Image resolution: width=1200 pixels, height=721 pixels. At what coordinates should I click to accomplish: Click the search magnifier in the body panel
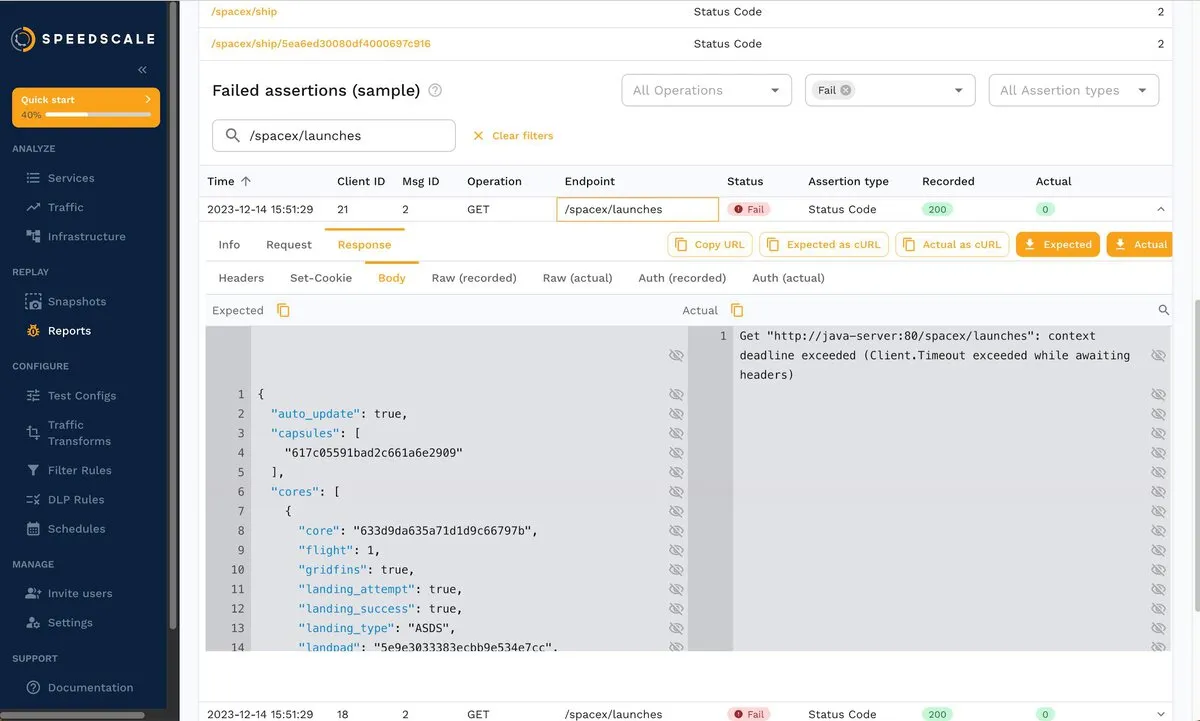tap(1163, 311)
